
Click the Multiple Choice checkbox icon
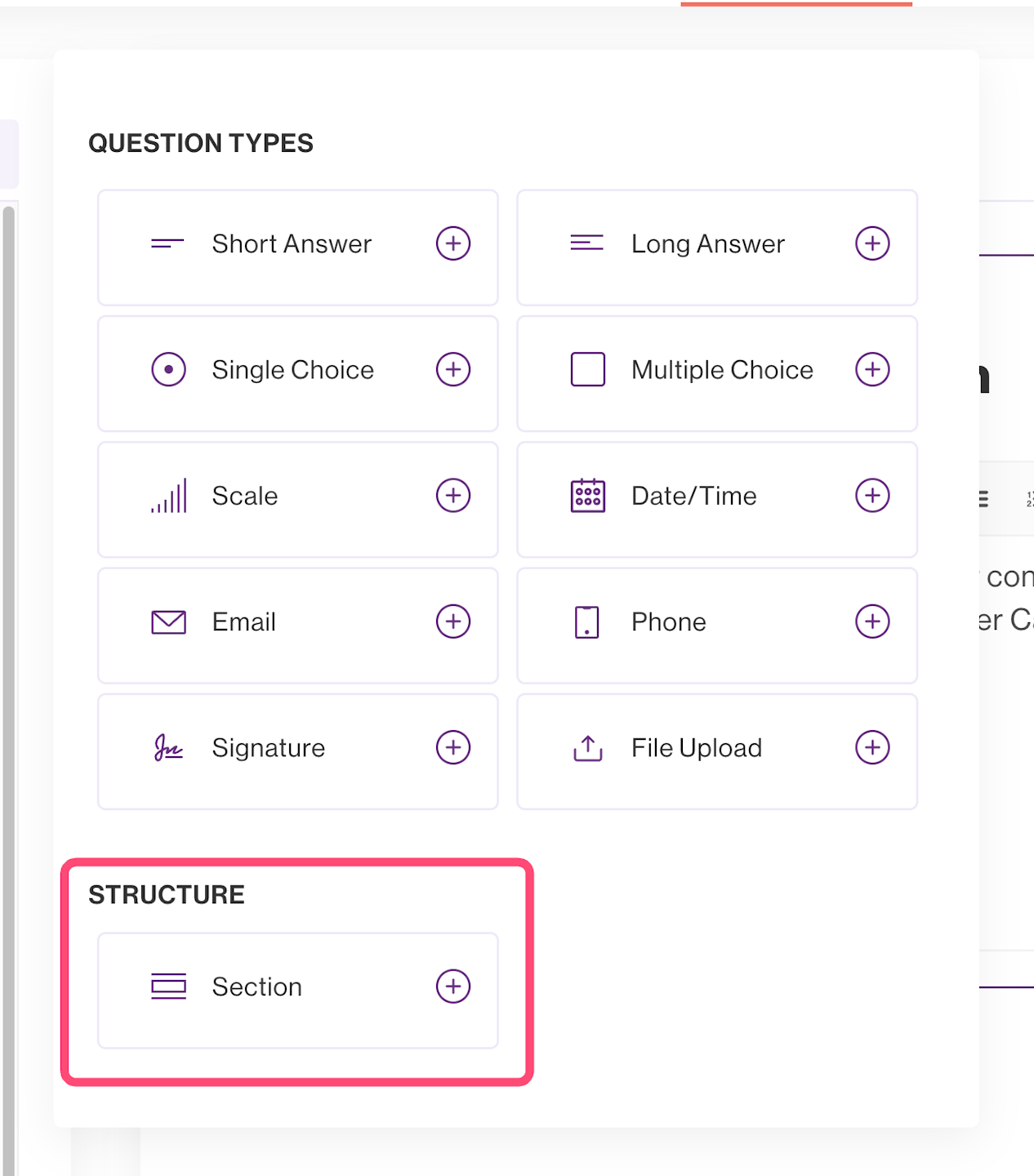pos(587,369)
